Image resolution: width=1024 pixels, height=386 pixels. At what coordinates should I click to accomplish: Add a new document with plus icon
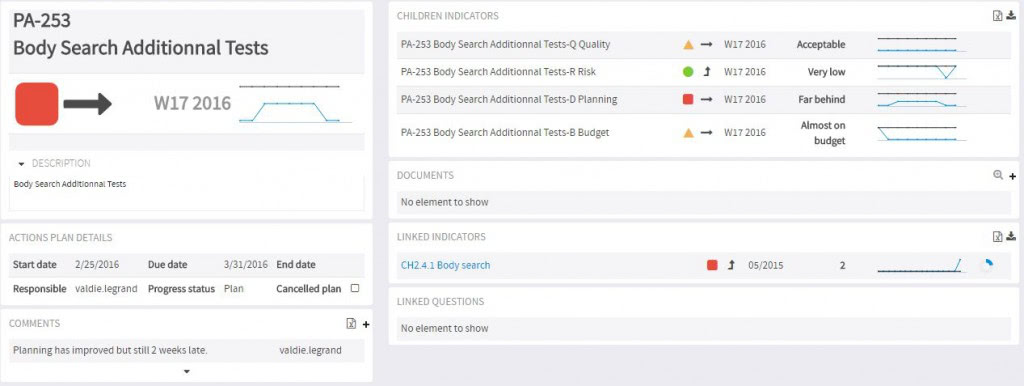1012,176
